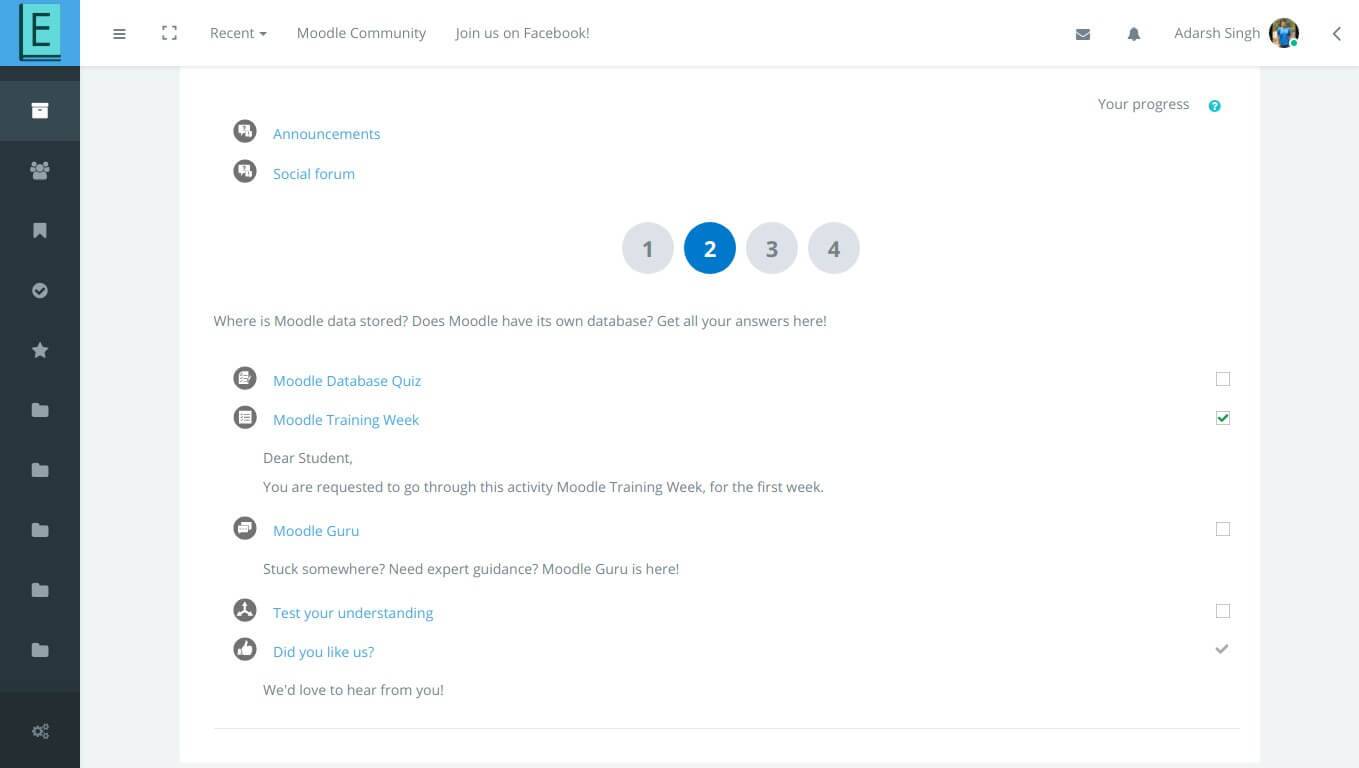Open the check circle sidebar icon
Screen dimensions: 1359x768
[x=40, y=290]
